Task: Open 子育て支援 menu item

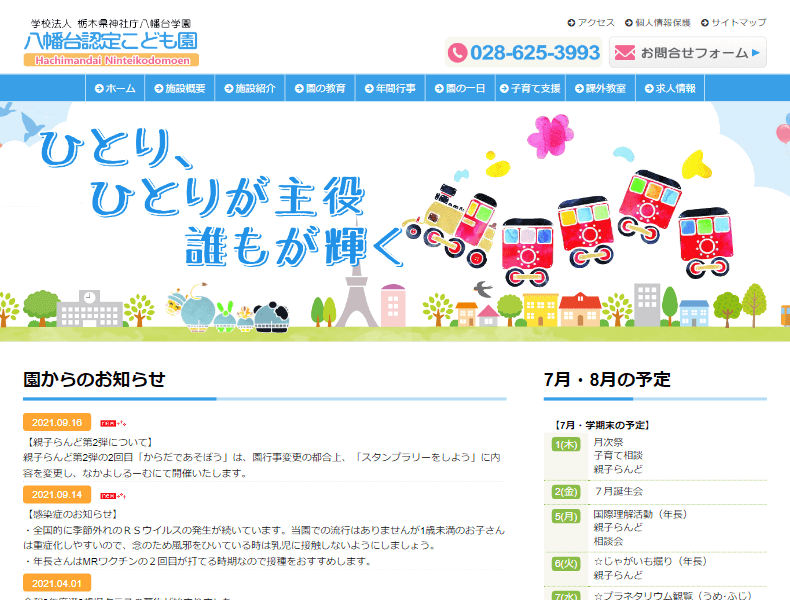Action: 531,88
